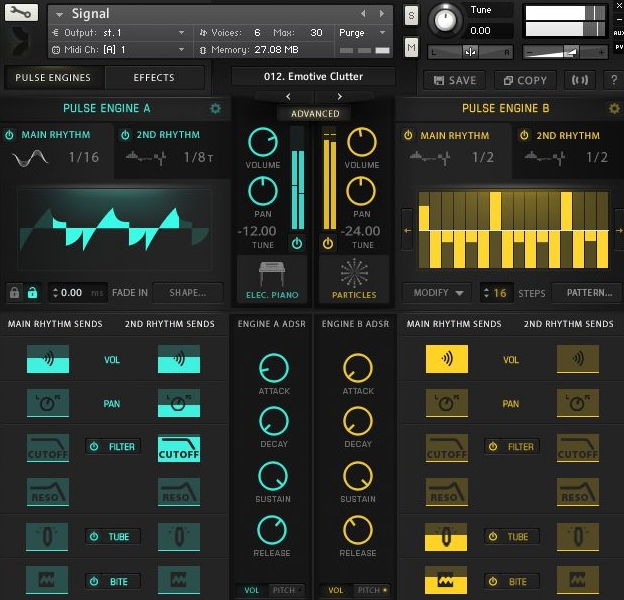Click Engine A main rhythm PAN send icon
Viewport: 624px width, 600px height.
(x=47, y=404)
